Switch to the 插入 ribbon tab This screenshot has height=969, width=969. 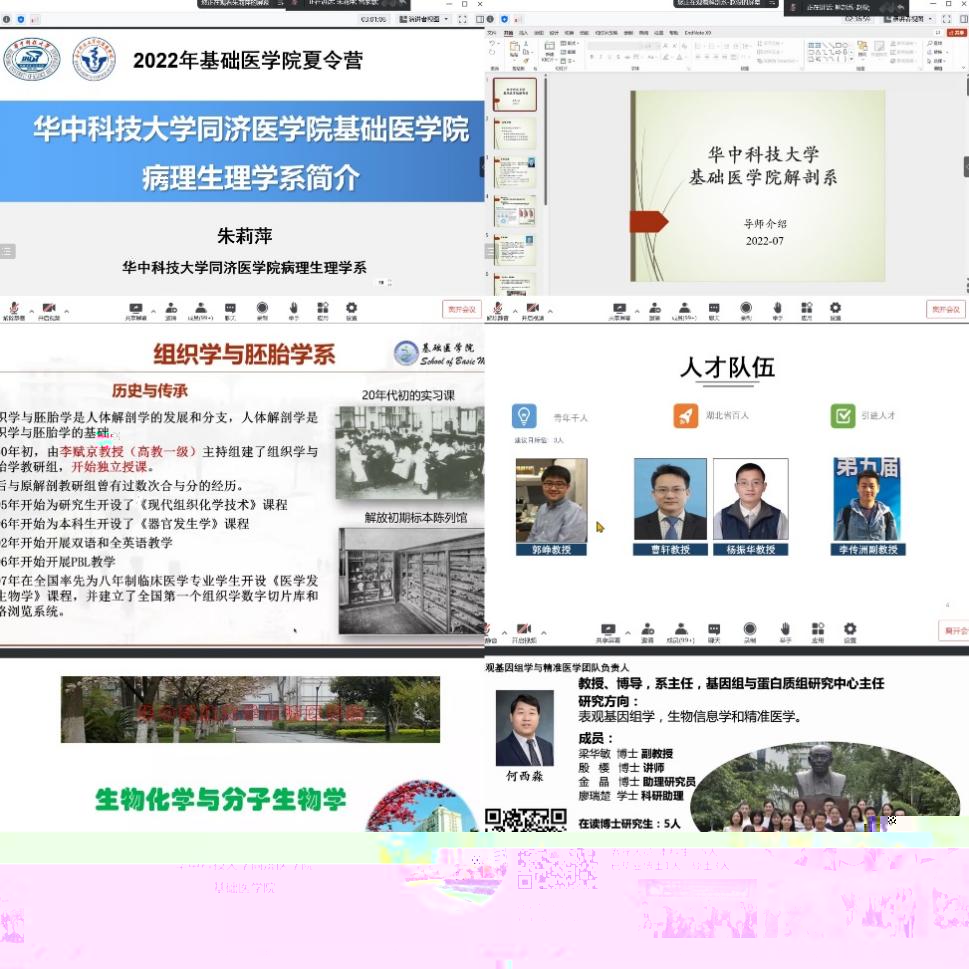pyautogui.click(x=523, y=33)
